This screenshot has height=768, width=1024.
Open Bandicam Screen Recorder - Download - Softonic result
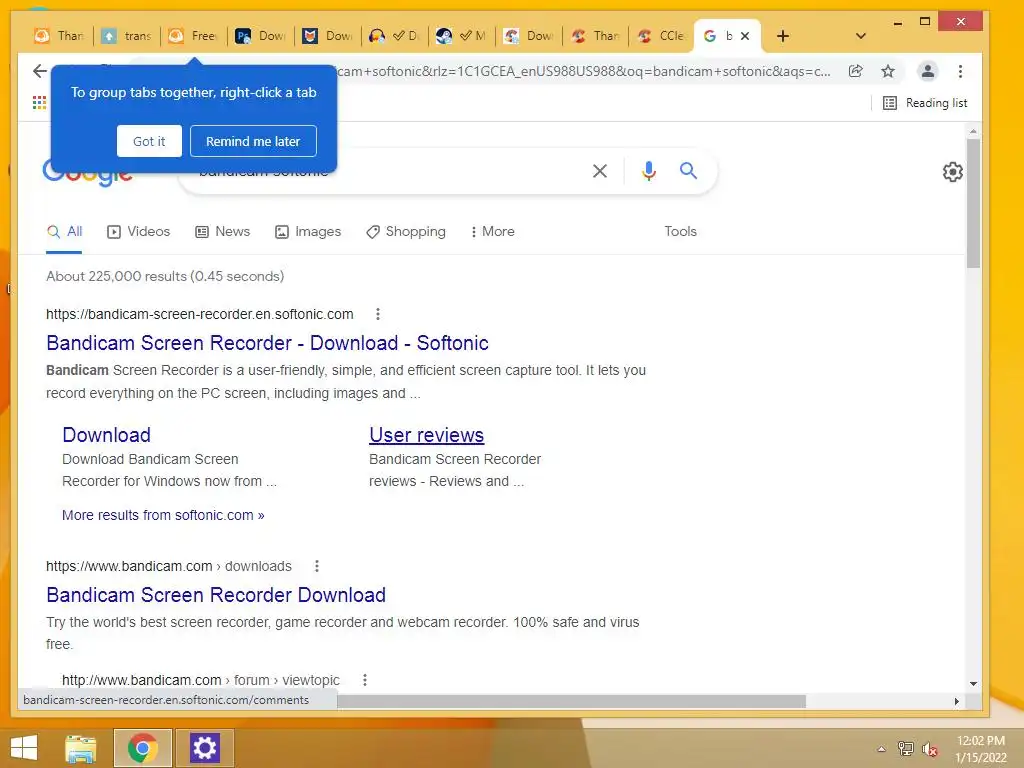click(267, 343)
